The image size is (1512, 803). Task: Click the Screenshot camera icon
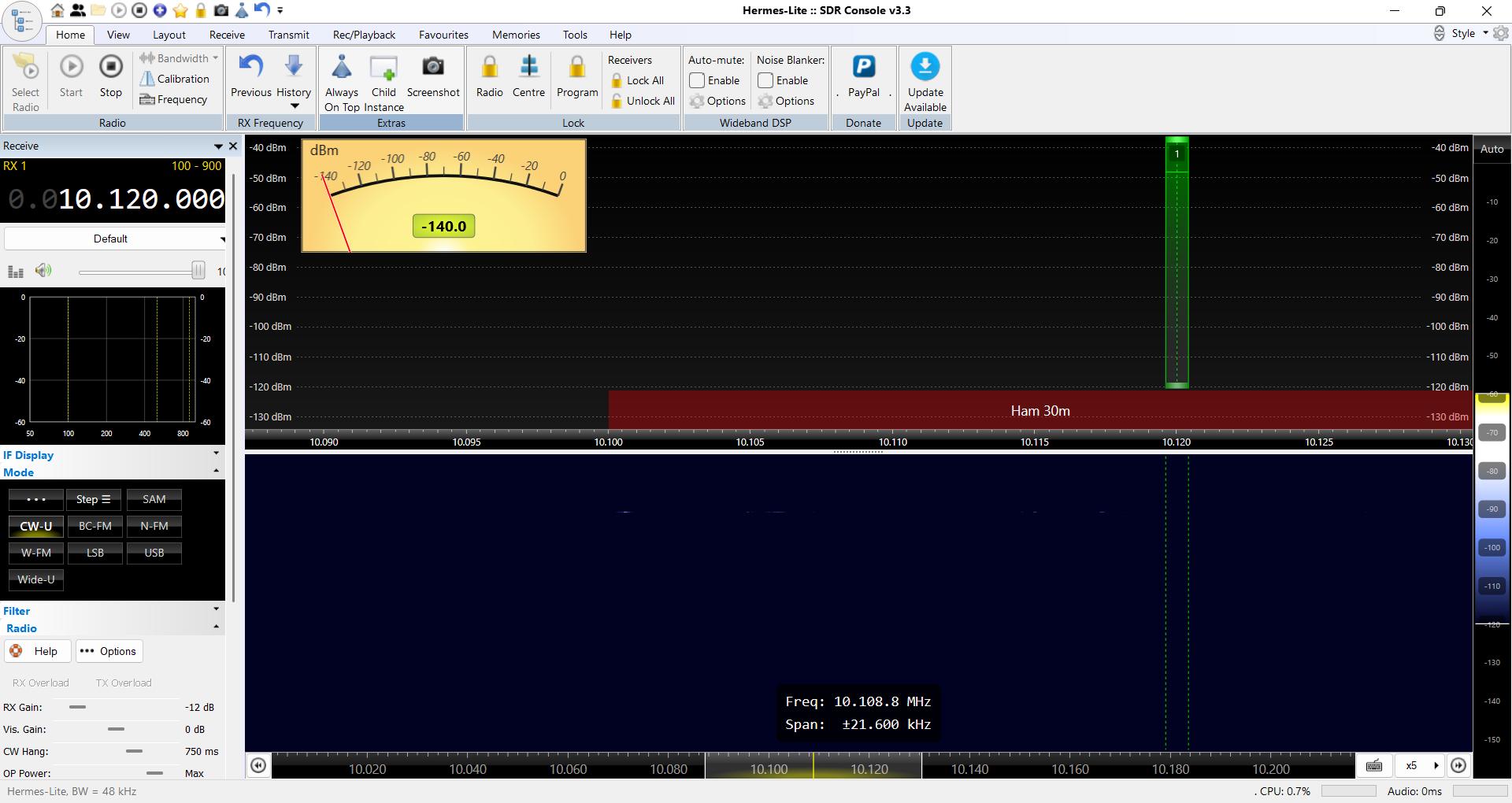pyautogui.click(x=432, y=68)
